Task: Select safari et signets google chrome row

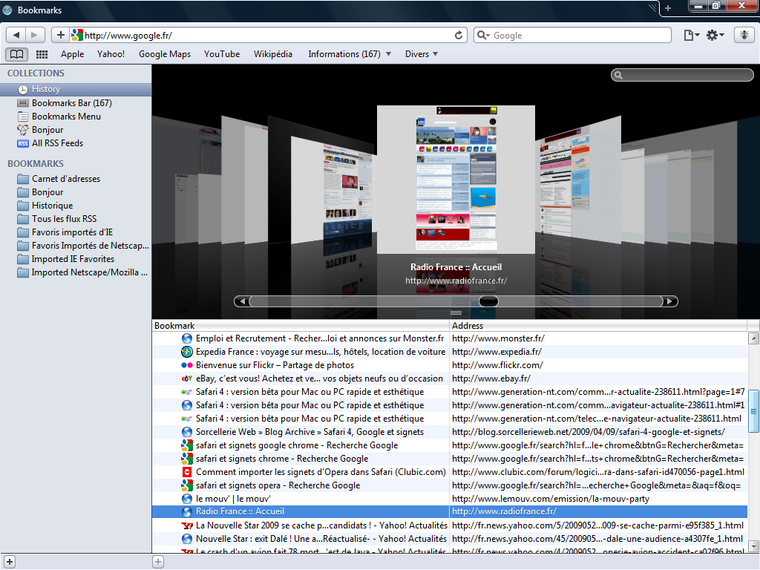Action: pyautogui.click(x=449, y=445)
